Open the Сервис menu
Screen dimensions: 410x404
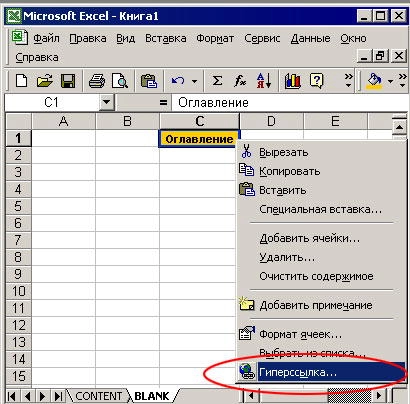pyautogui.click(x=262, y=39)
